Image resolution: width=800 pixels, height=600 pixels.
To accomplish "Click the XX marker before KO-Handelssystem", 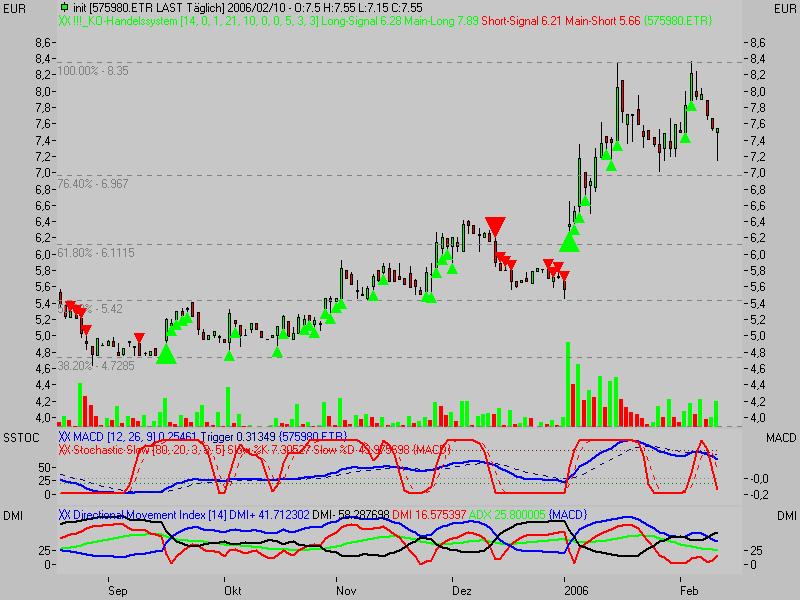I will click(x=64, y=19).
